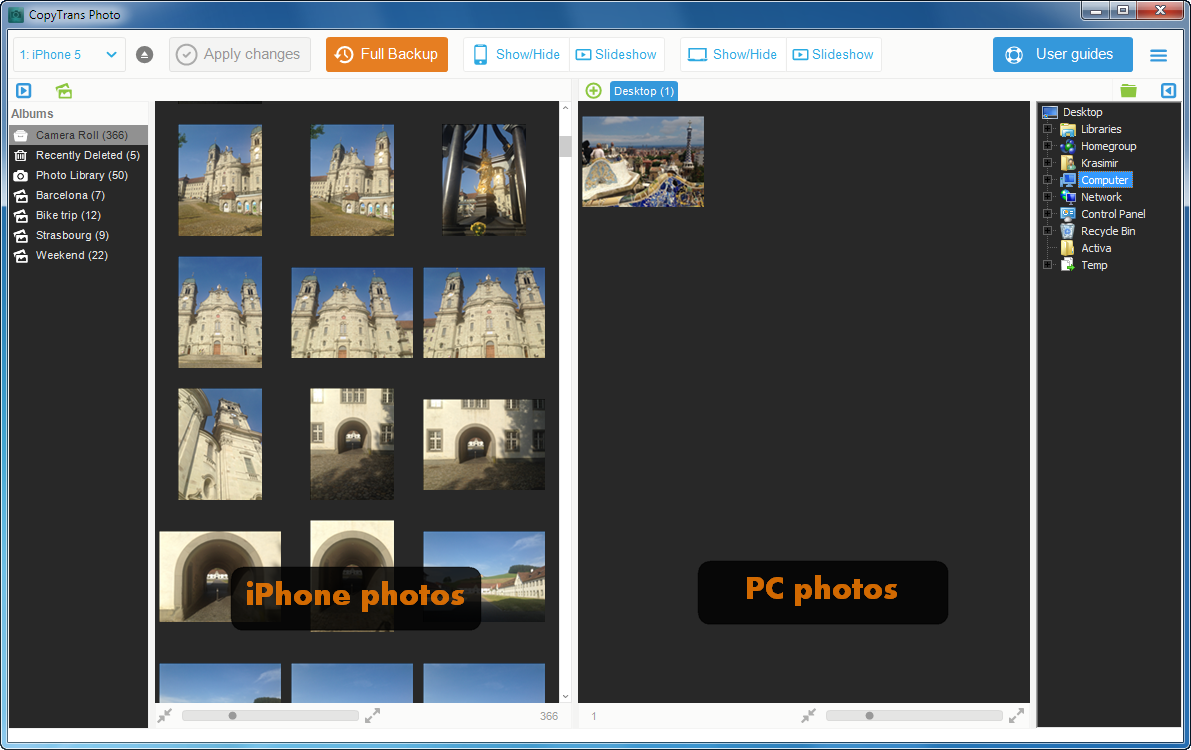Click the Barcelona album icon
The height and width of the screenshot is (750, 1191).
coord(21,195)
